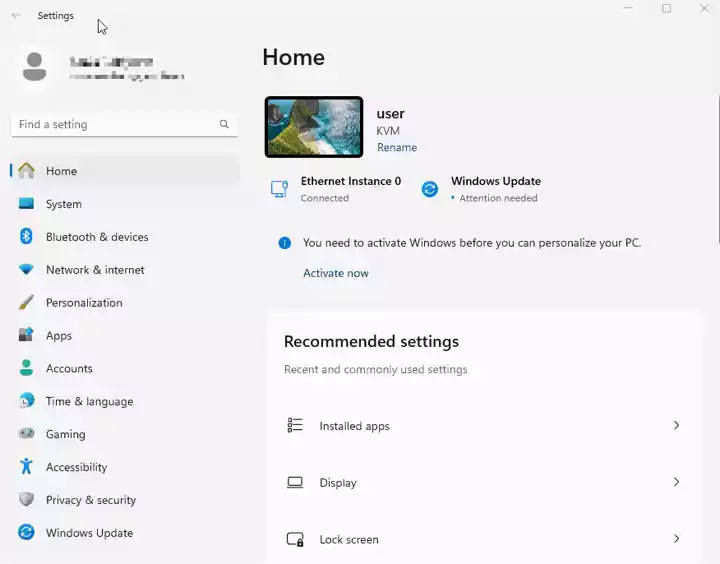Expand Lock screen chevron arrow

click(x=676, y=539)
